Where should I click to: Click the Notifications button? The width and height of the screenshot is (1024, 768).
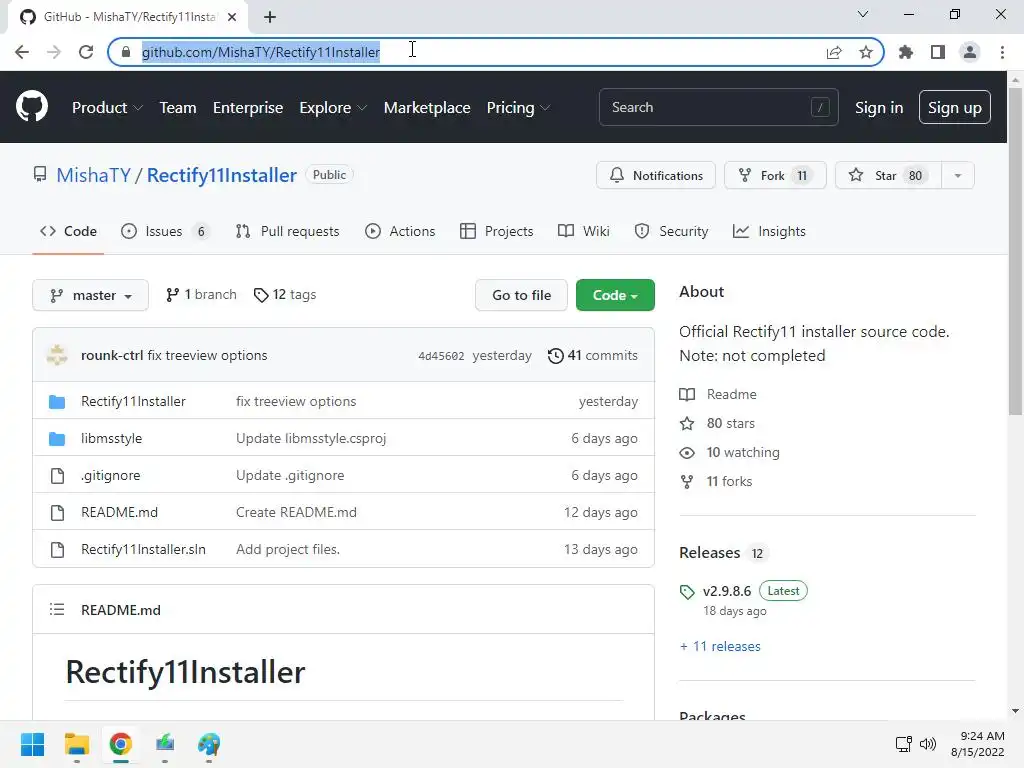tap(656, 176)
